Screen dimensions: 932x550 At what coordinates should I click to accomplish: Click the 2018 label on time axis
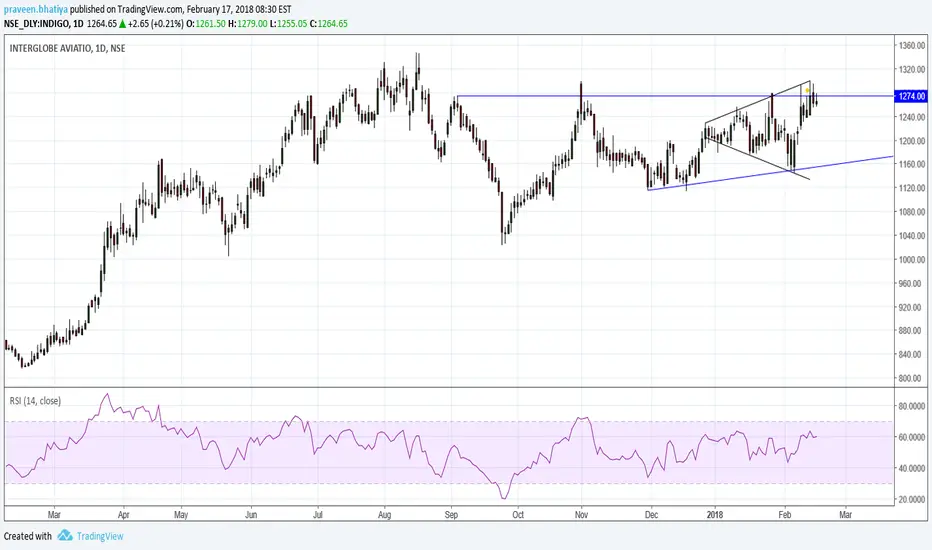pos(715,515)
